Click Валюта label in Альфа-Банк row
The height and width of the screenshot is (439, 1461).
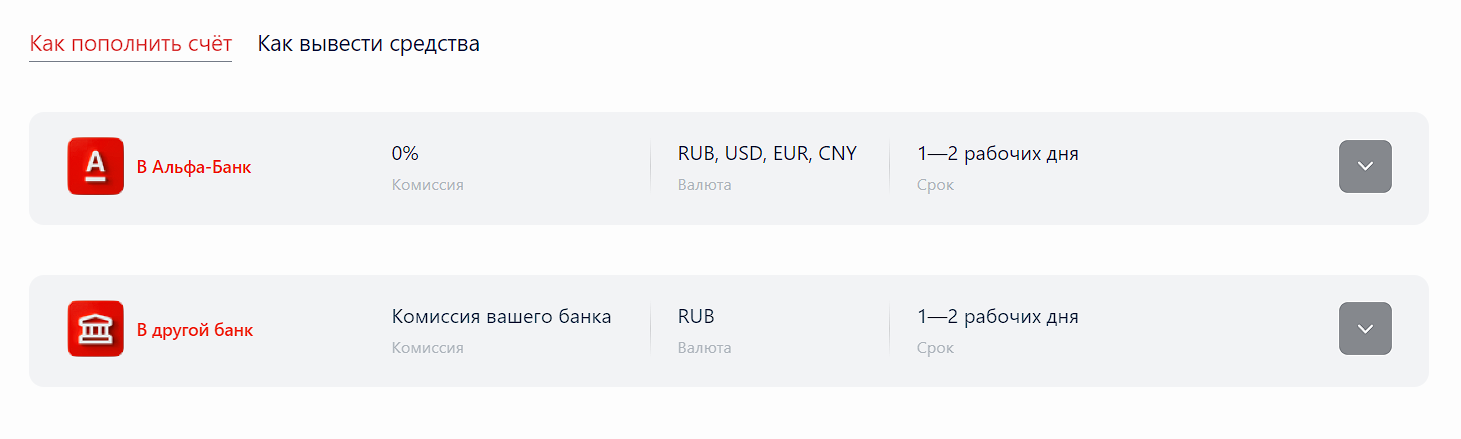704,185
